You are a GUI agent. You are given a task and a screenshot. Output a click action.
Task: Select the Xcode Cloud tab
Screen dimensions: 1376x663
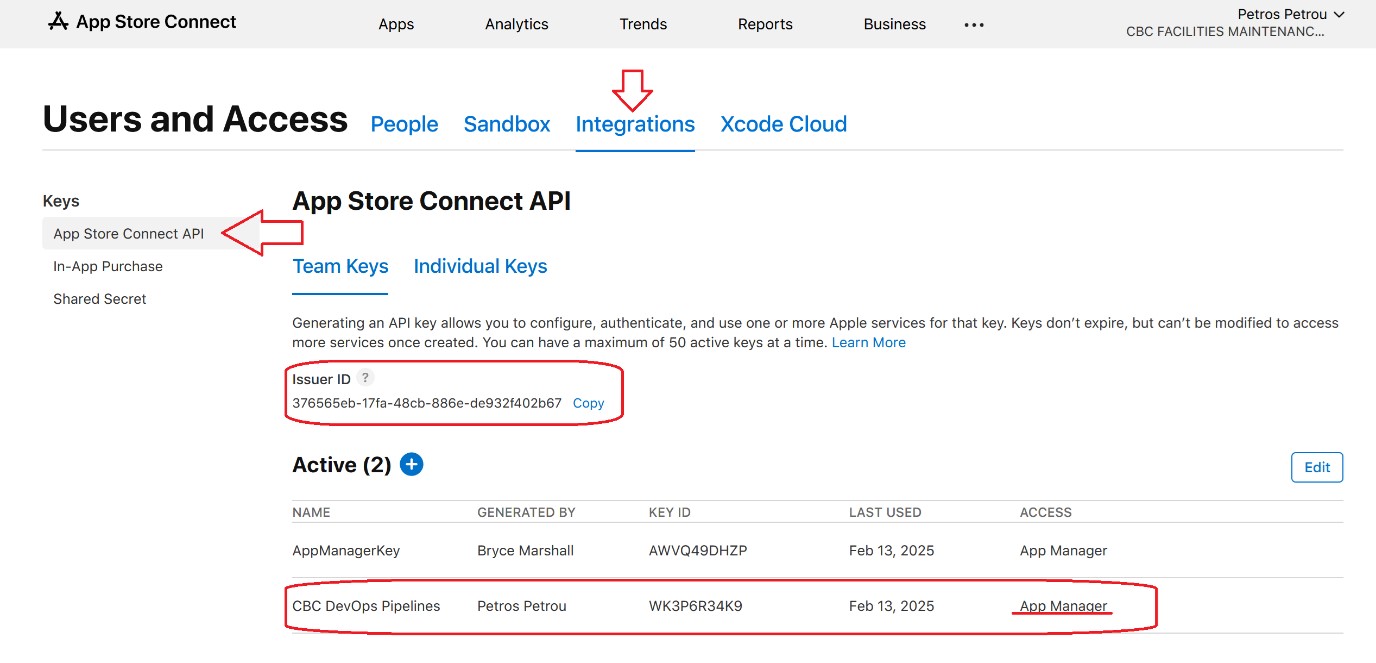tap(783, 124)
